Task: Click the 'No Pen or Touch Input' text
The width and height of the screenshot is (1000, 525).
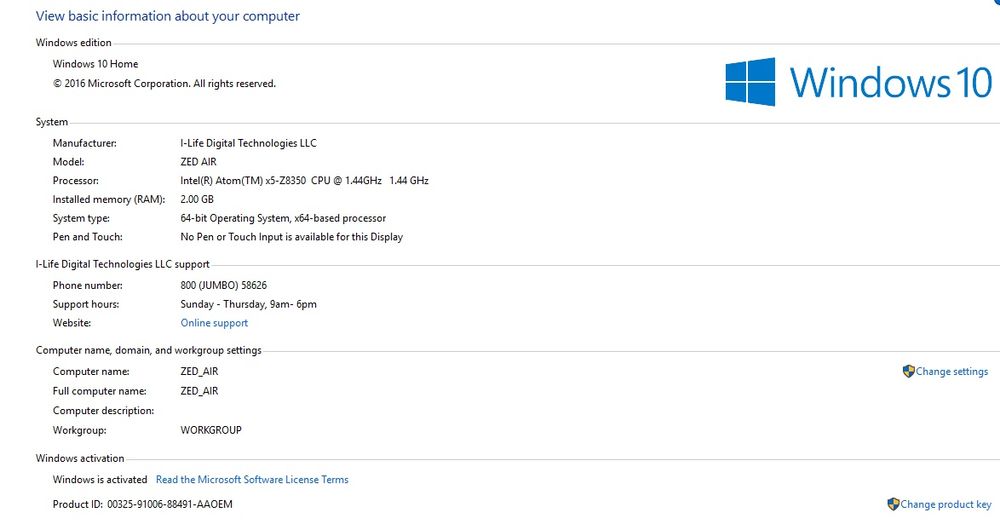Action: point(291,237)
